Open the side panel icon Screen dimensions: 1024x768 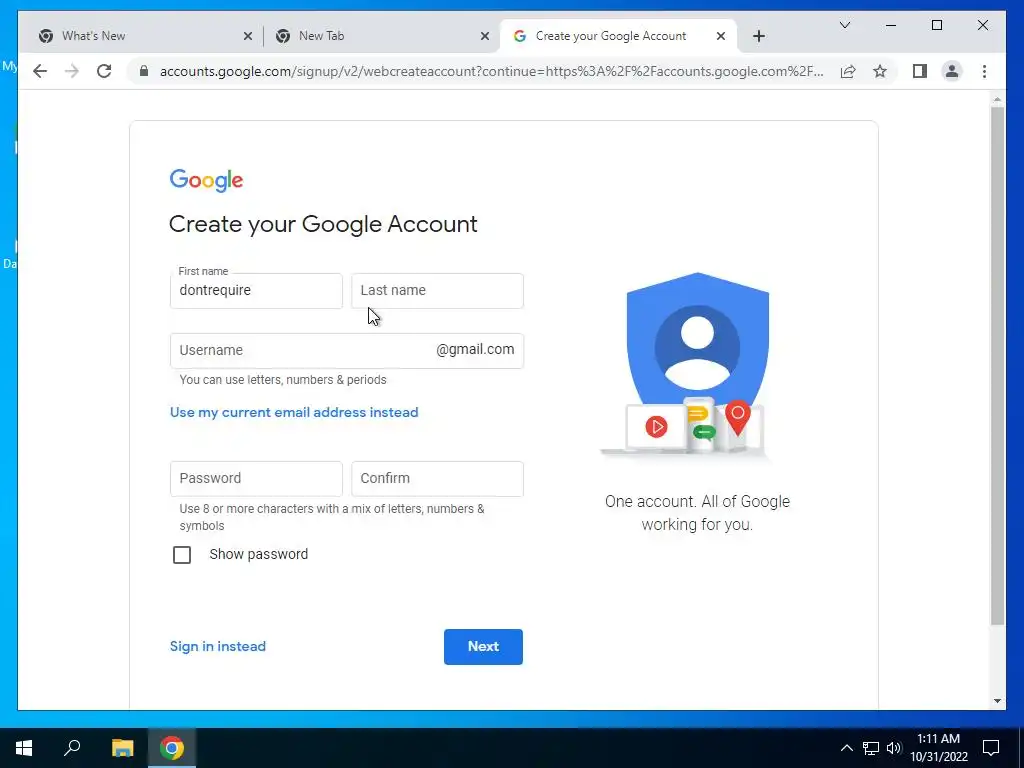(920, 71)
